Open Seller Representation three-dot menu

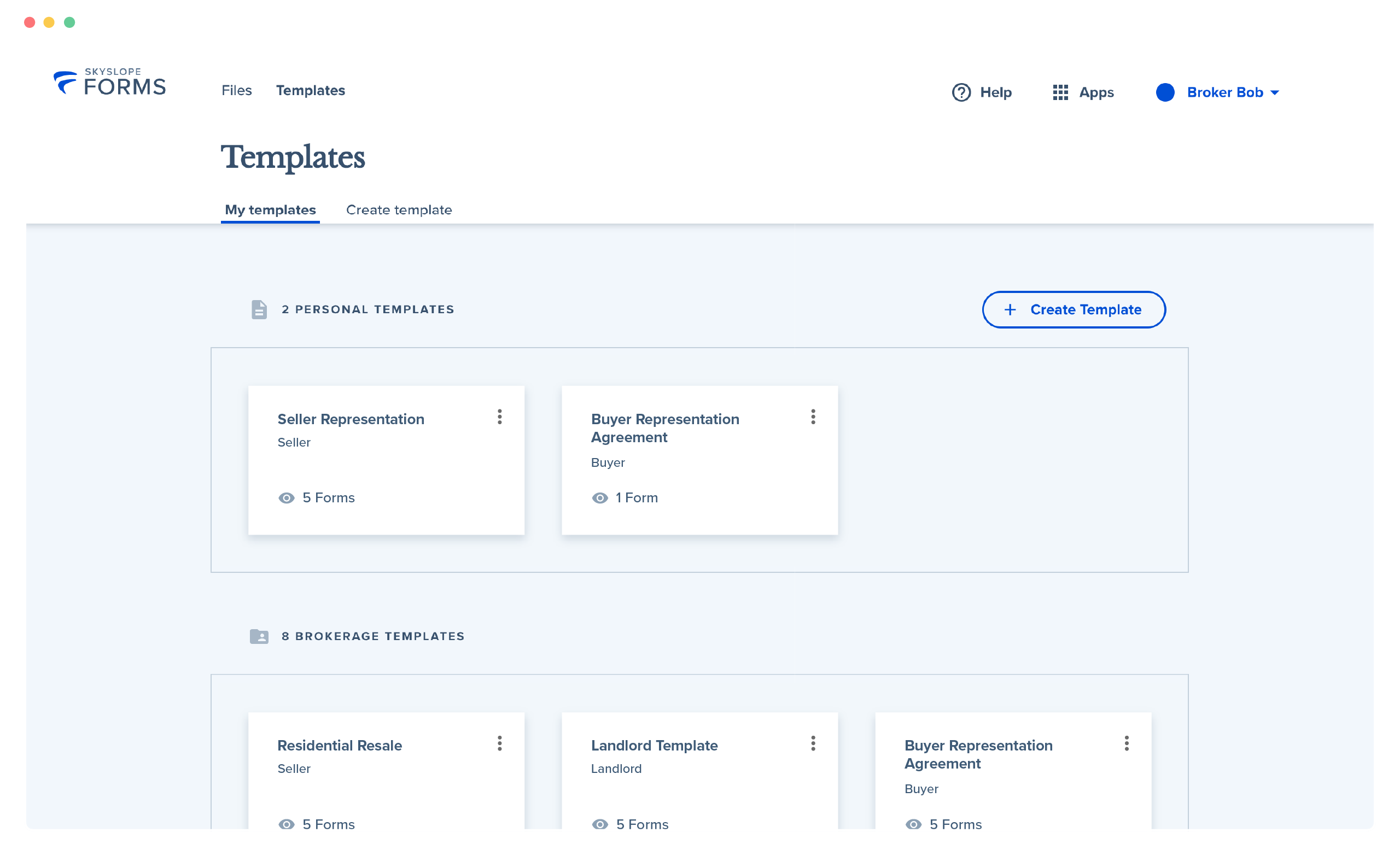[x=499, y=417]
